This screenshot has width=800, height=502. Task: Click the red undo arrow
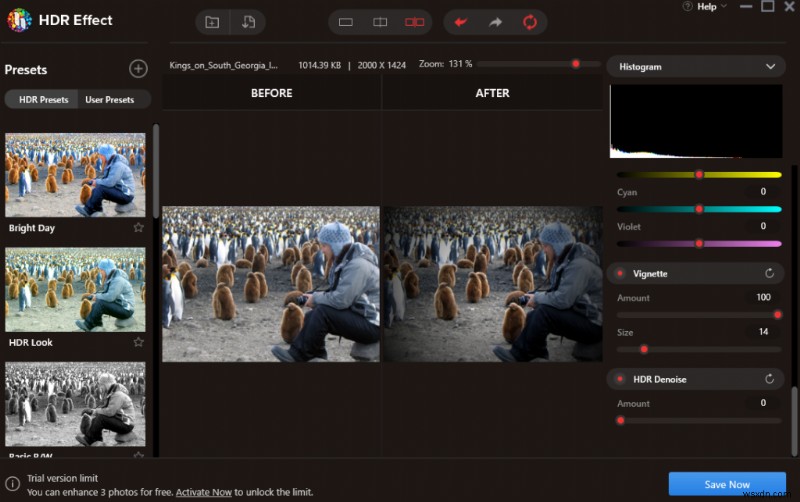pos(461,22)
